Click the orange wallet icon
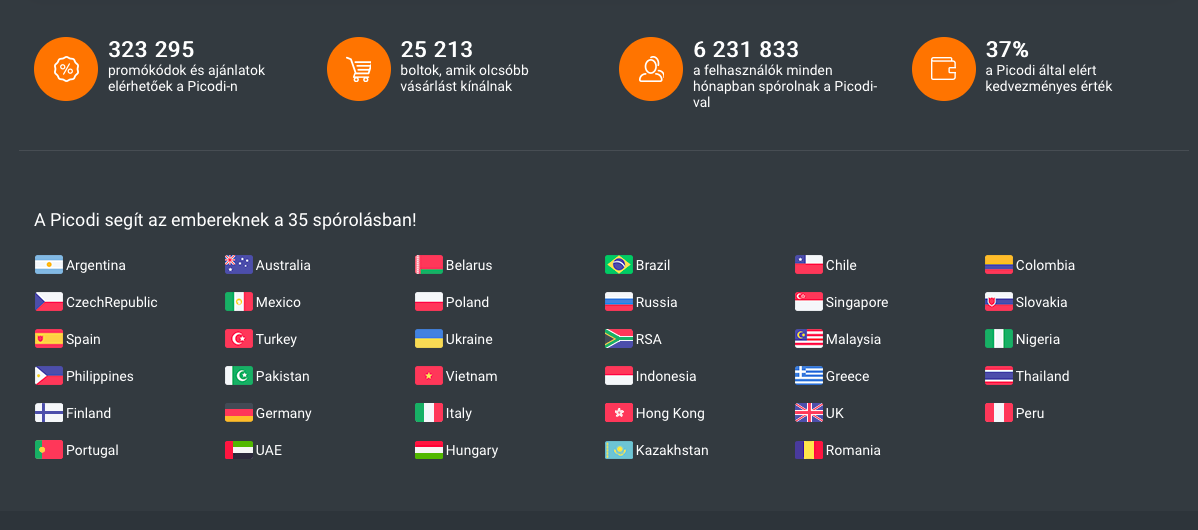 point(943,69)
